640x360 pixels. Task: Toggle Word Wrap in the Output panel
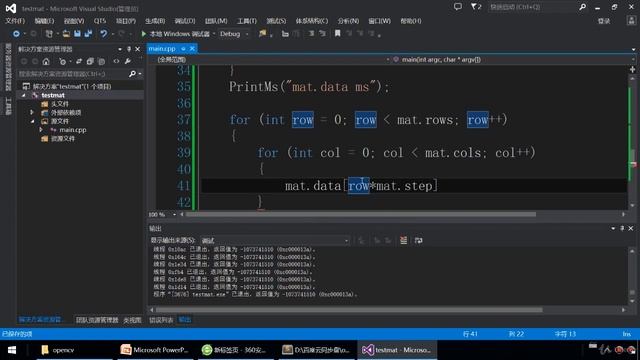418,240
